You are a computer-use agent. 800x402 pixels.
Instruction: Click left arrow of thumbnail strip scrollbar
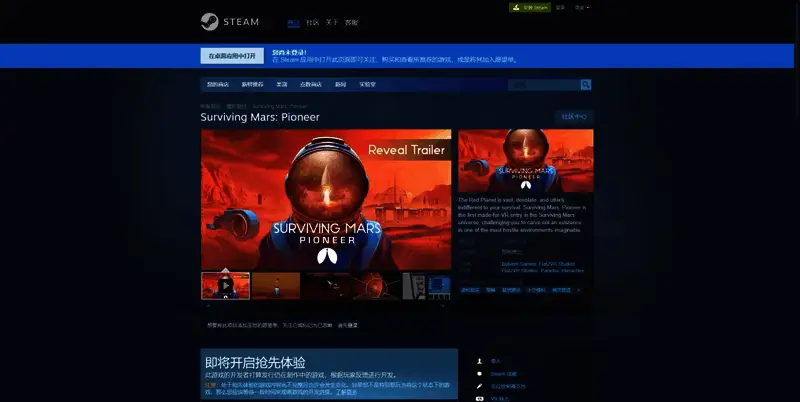tap(208, 306)
